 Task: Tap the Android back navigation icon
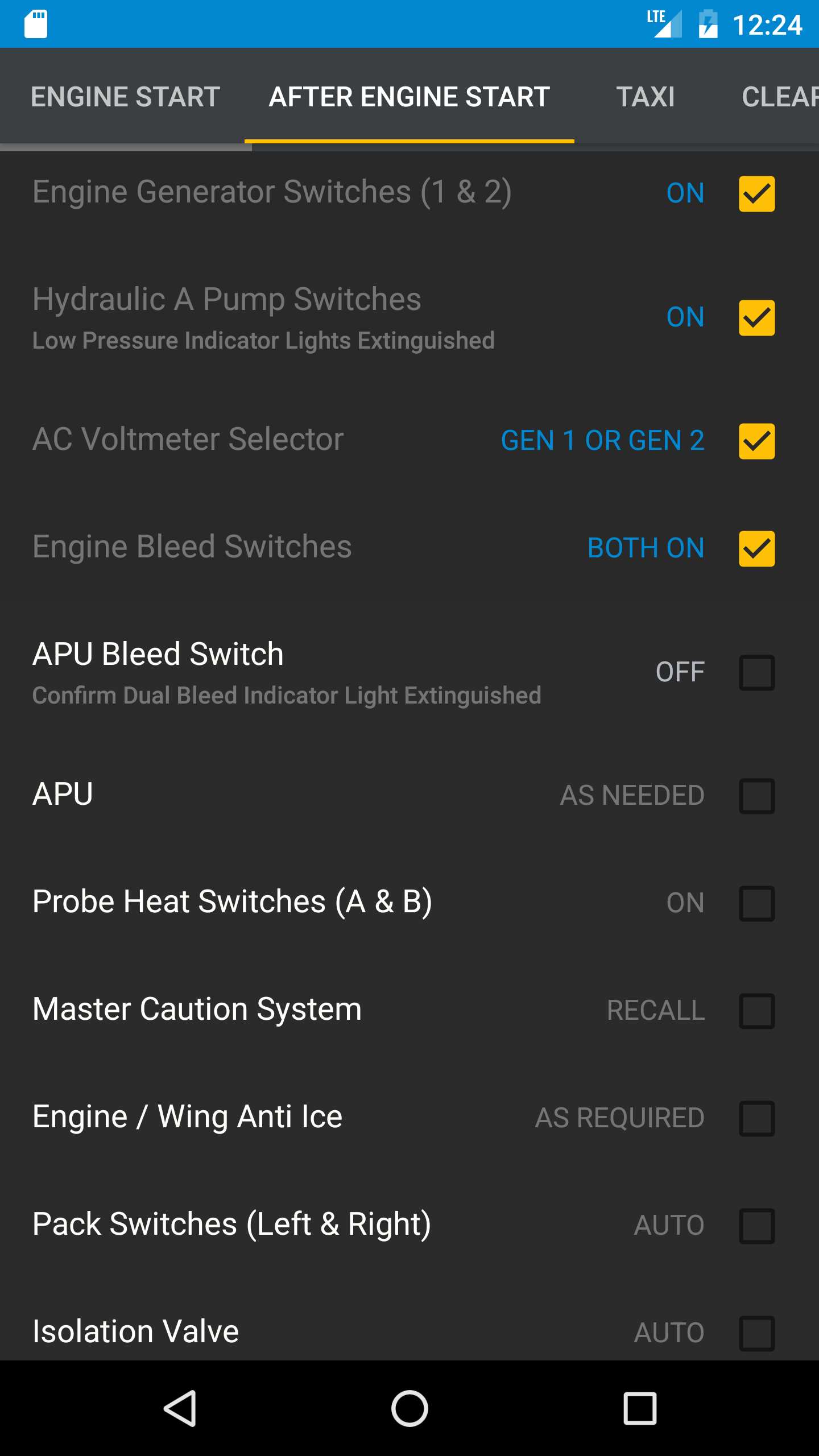coord(181,1408)
